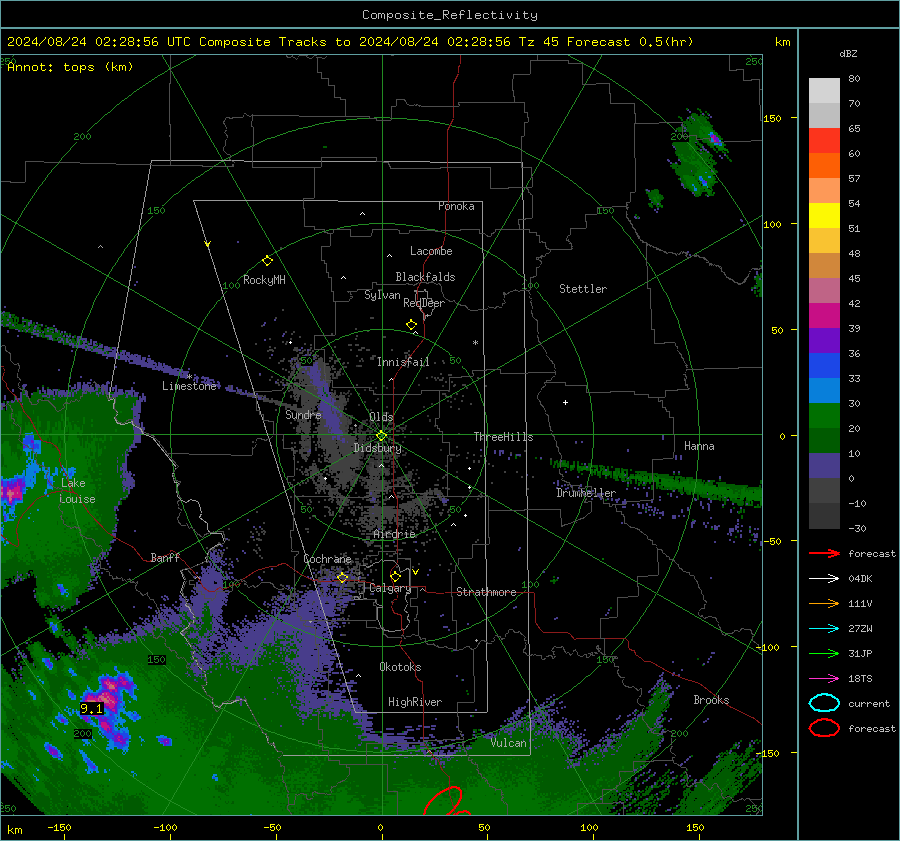Click the Ponoka city label
The width and height of the screenshot is (900, 841).
[x=456, y=206]
